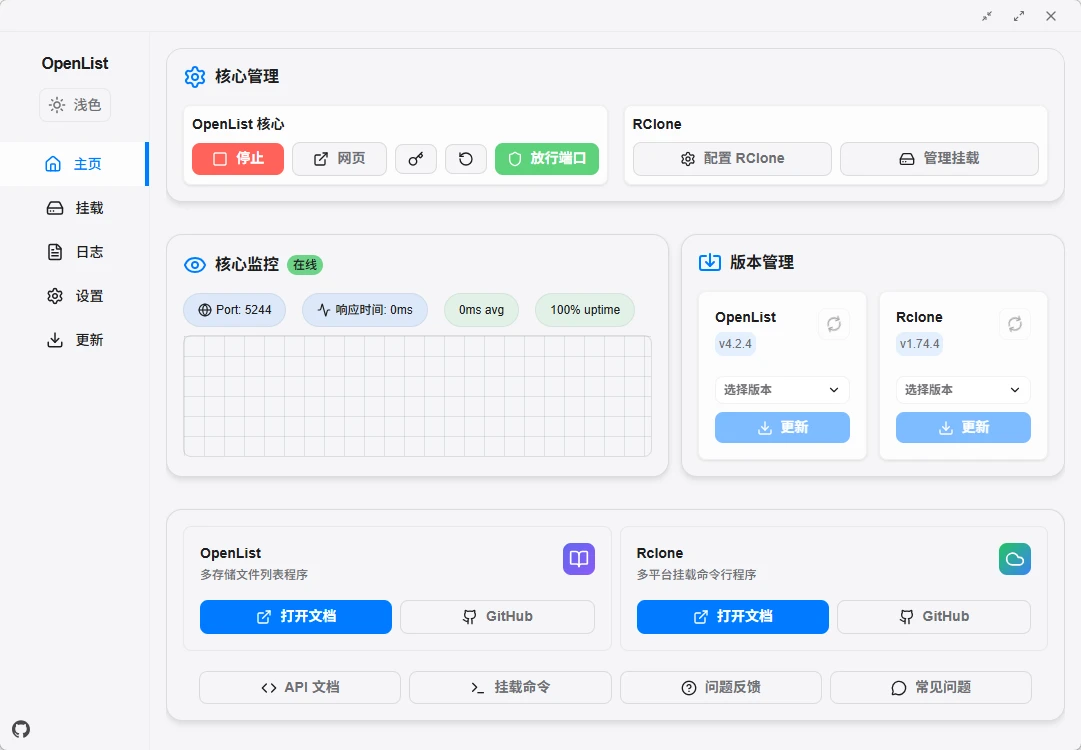Click the download icon beside 版本管理 heading
The width and height of the screenshot is (1081, 750).
(x=709, y=263)
